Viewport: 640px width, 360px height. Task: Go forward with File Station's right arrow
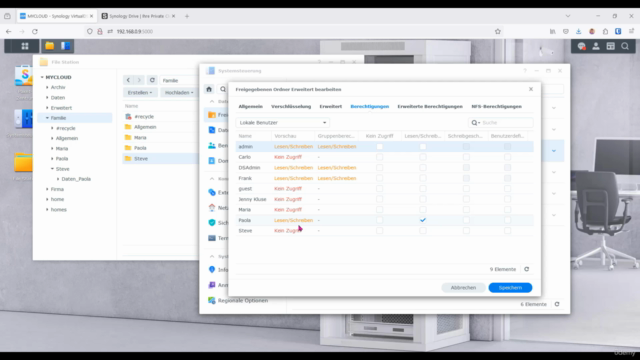tap(139, 80)
